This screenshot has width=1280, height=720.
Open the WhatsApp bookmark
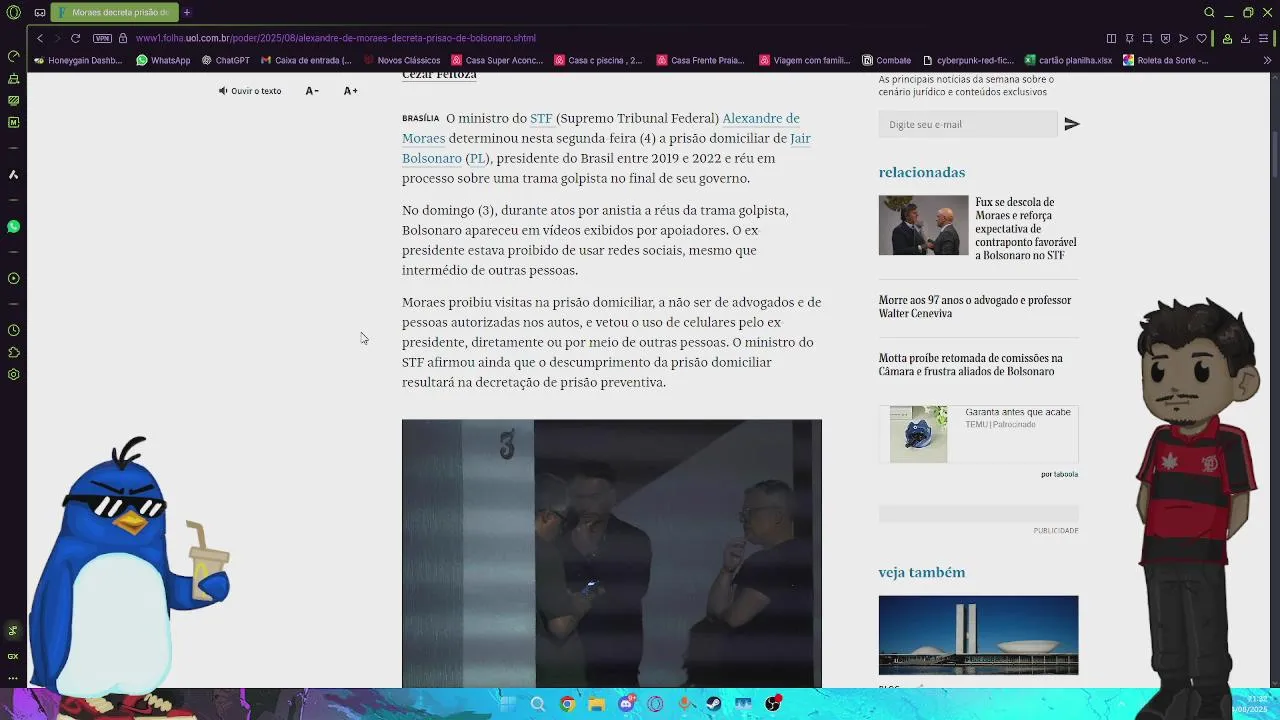pyautogui.click(x=163, y=60)
